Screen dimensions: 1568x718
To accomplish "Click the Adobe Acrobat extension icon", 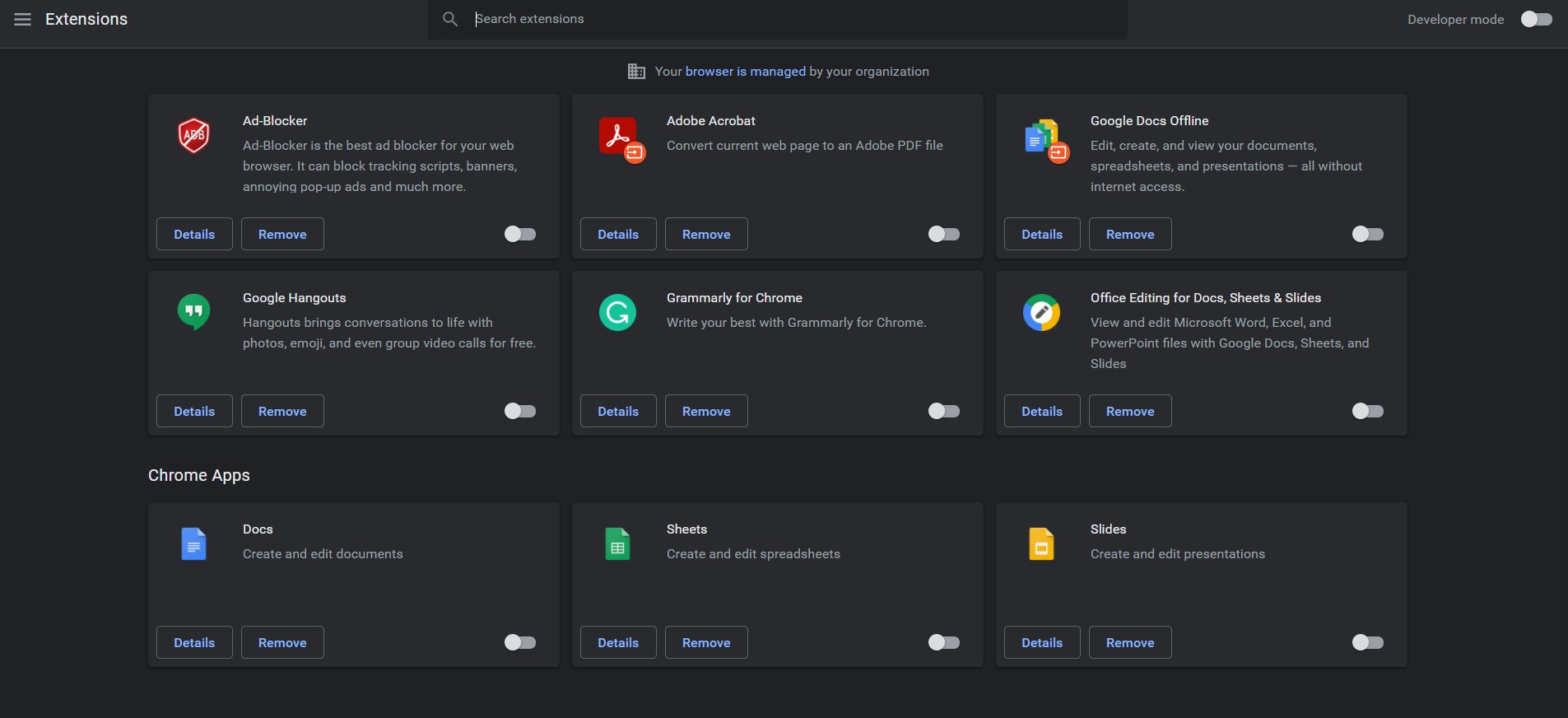I will (x=621, y=140).
